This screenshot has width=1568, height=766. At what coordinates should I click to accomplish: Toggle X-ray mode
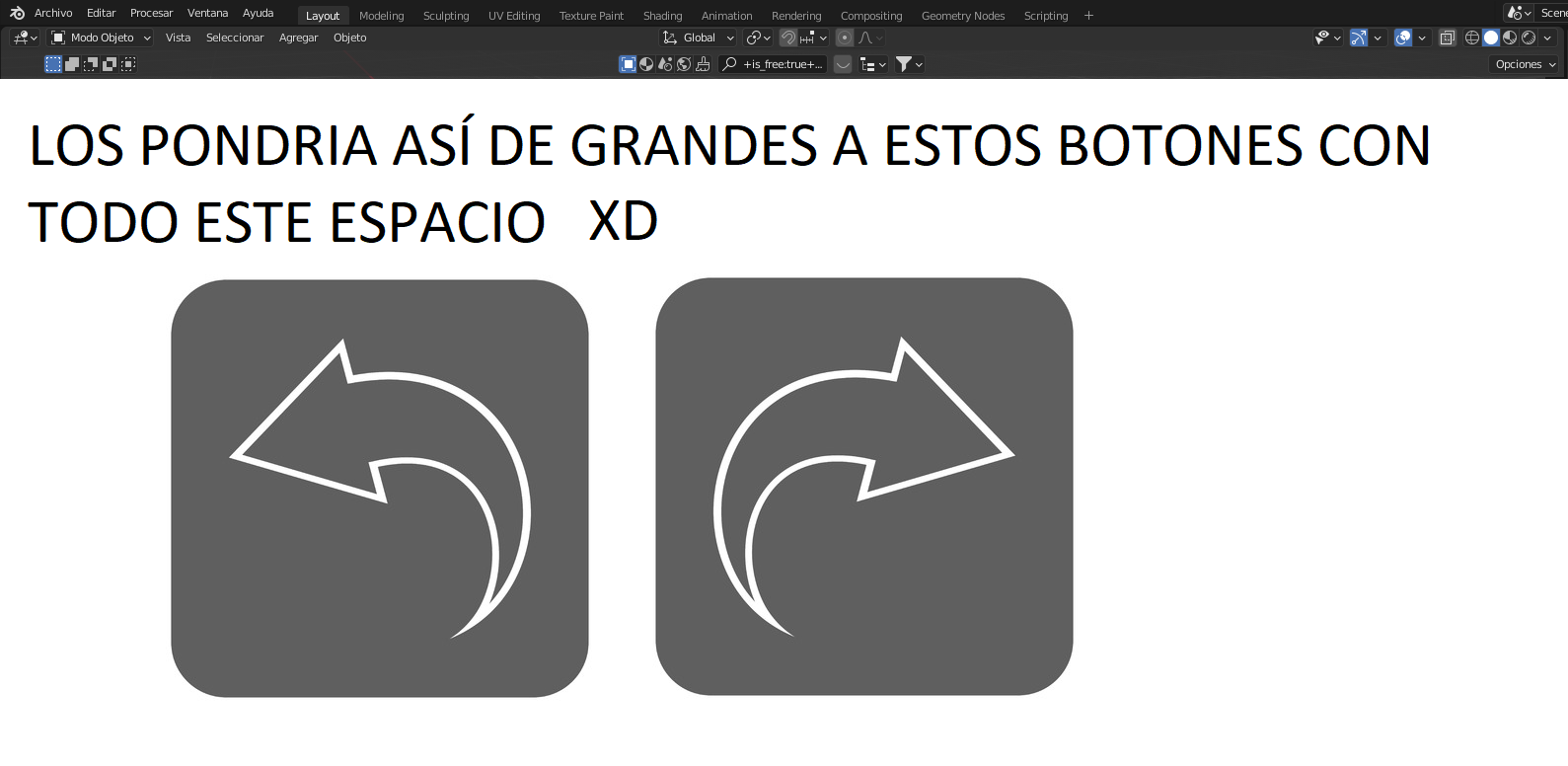[x=1447, y=38]
